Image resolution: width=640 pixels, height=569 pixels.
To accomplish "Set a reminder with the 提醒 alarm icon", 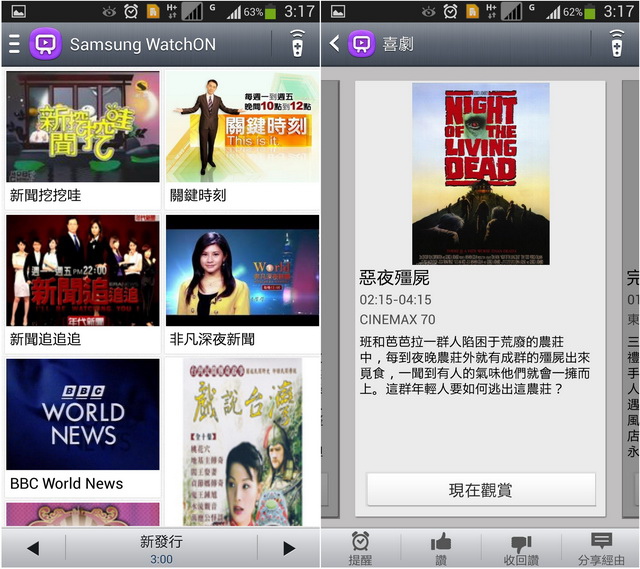I will [x=360, y=548].
